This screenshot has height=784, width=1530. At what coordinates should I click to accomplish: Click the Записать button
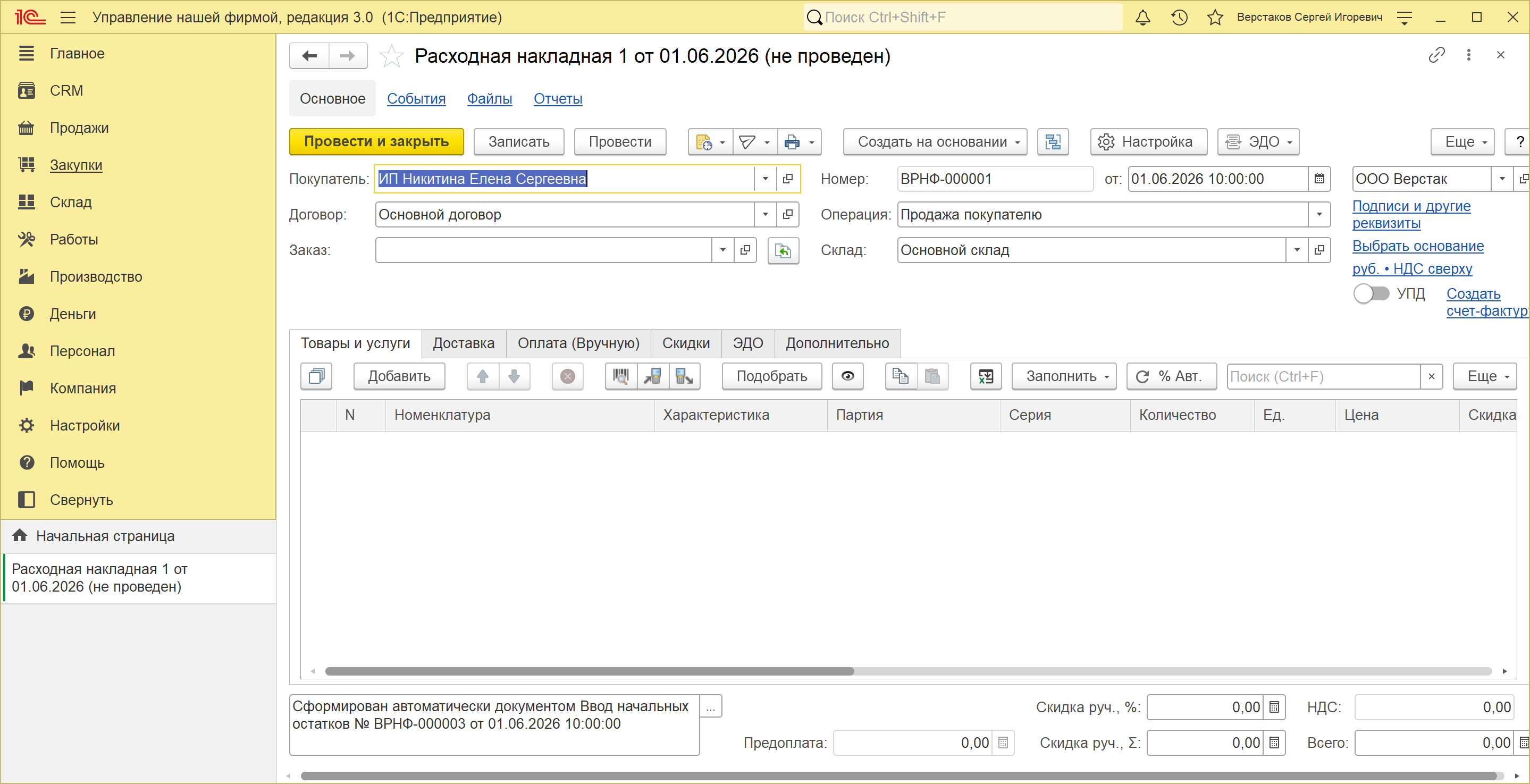click(519, 142)
